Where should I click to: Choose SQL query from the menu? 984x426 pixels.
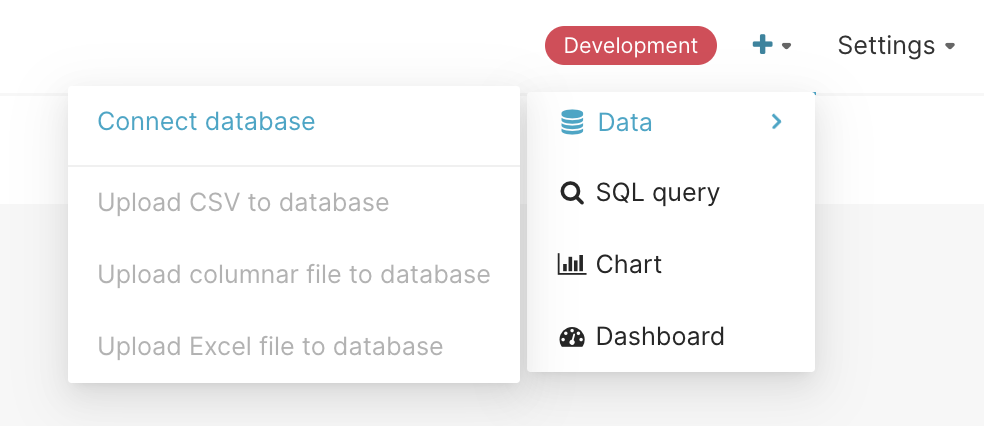pyautogui.click(x=657, y=192)
